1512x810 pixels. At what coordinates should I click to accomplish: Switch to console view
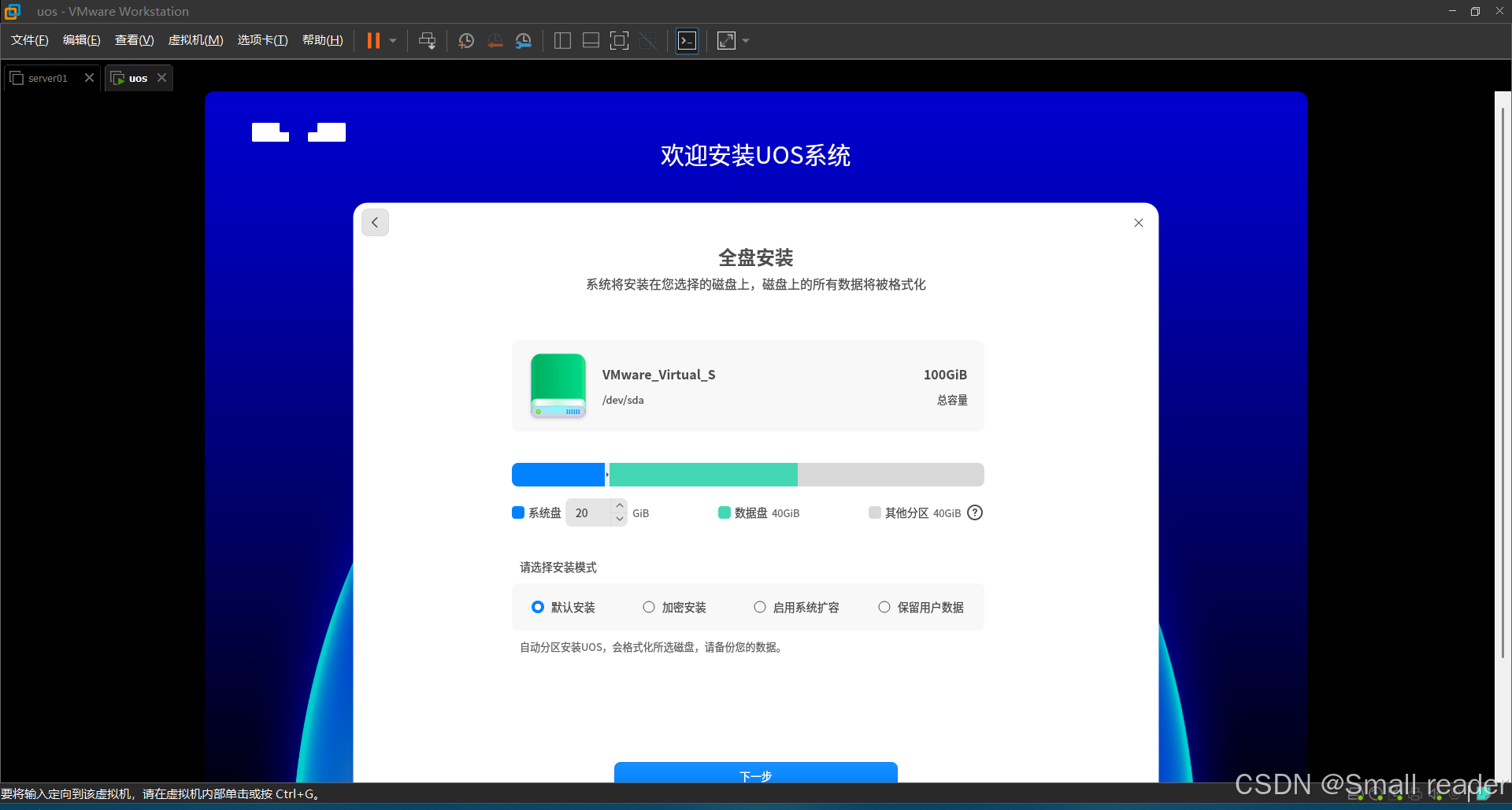[x=687, y=40]
